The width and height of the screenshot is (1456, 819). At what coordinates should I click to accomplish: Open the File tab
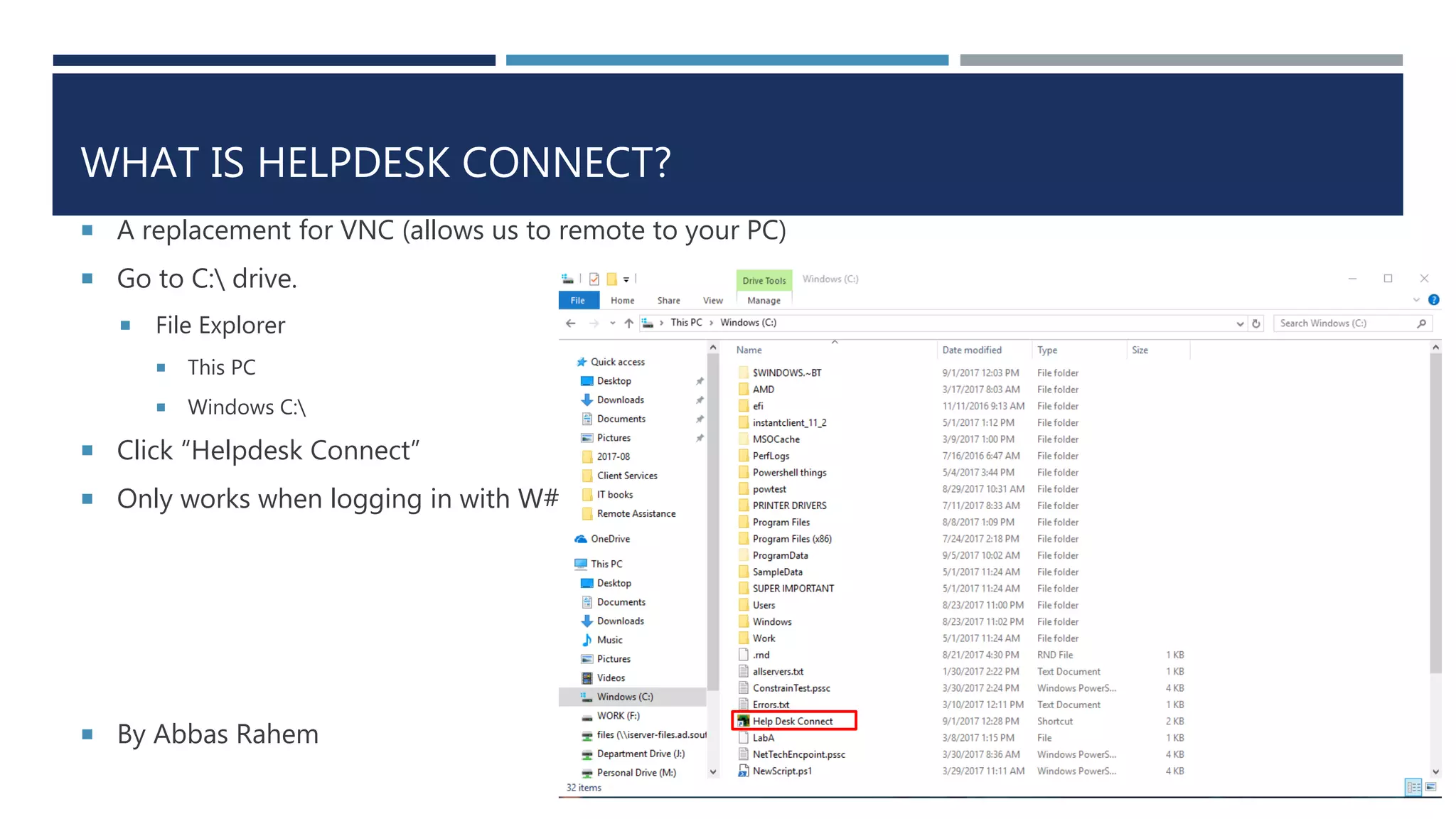click(578, 301)
